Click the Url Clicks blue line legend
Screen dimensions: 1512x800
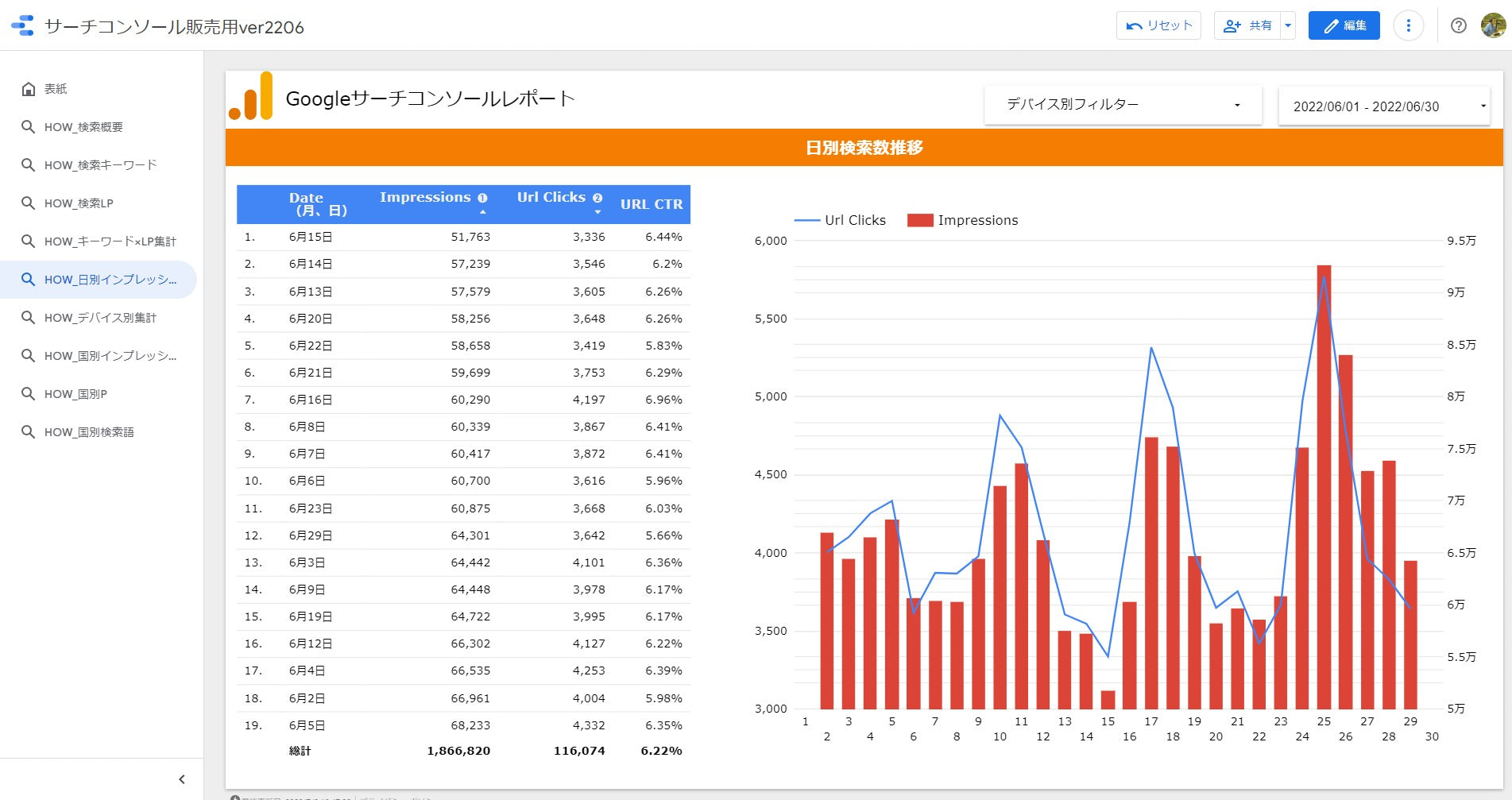pos(840,220)
